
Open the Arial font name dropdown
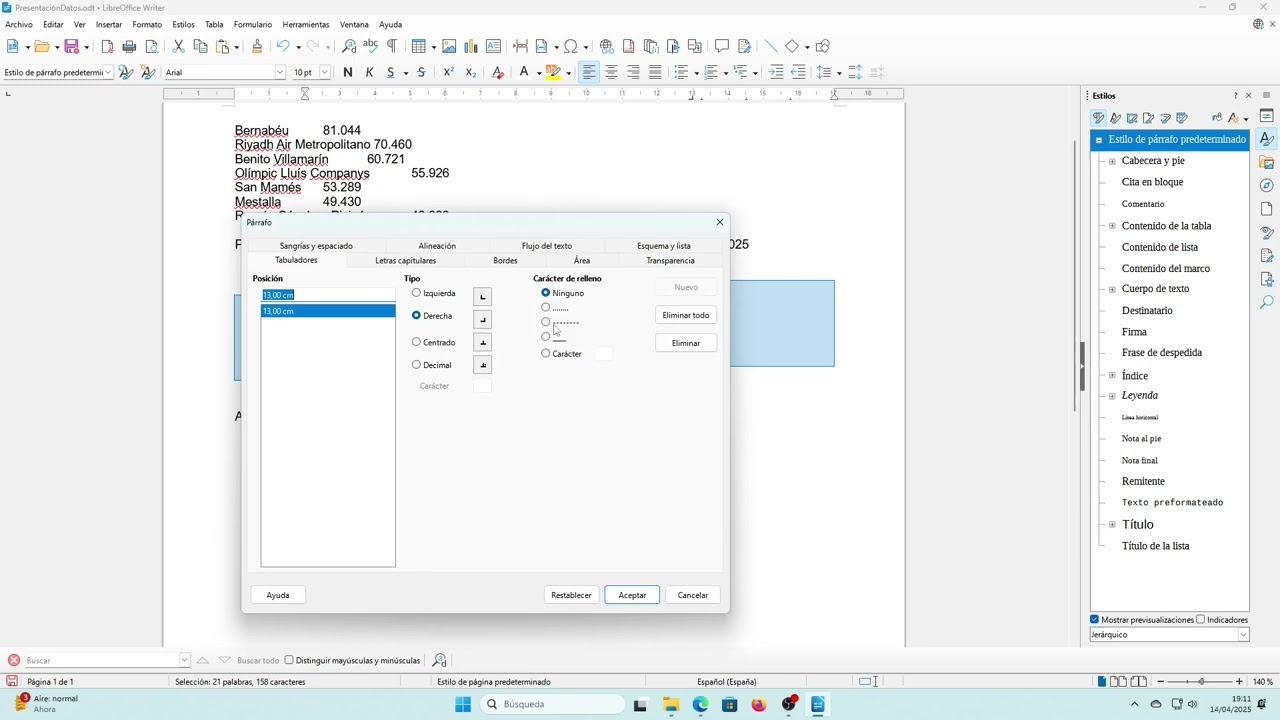tap(279, 72)
